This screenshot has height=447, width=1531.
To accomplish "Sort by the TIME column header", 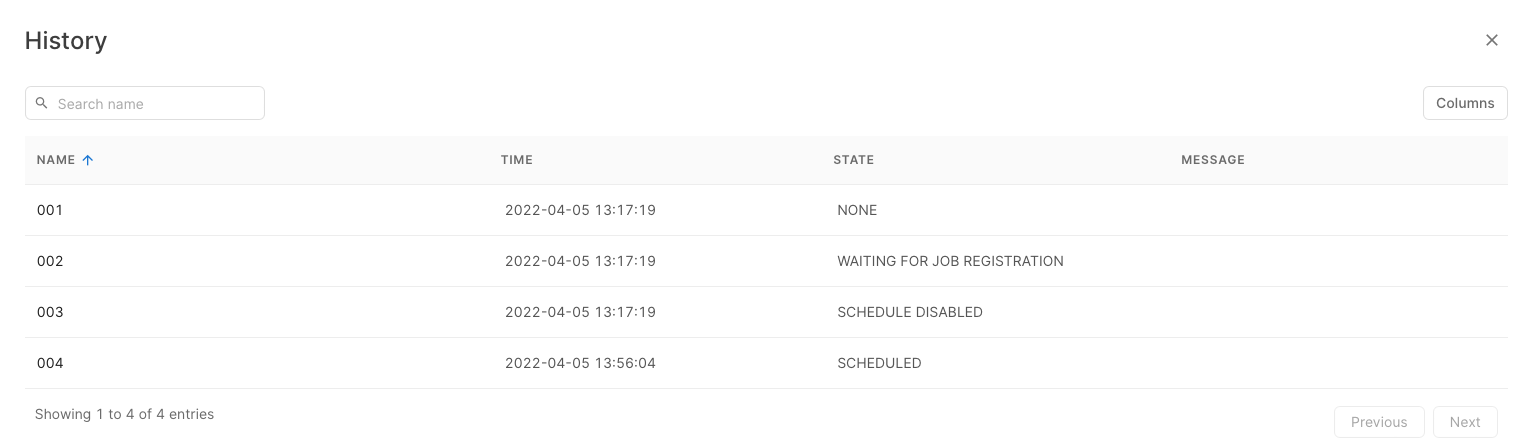I will coord(517,160).
